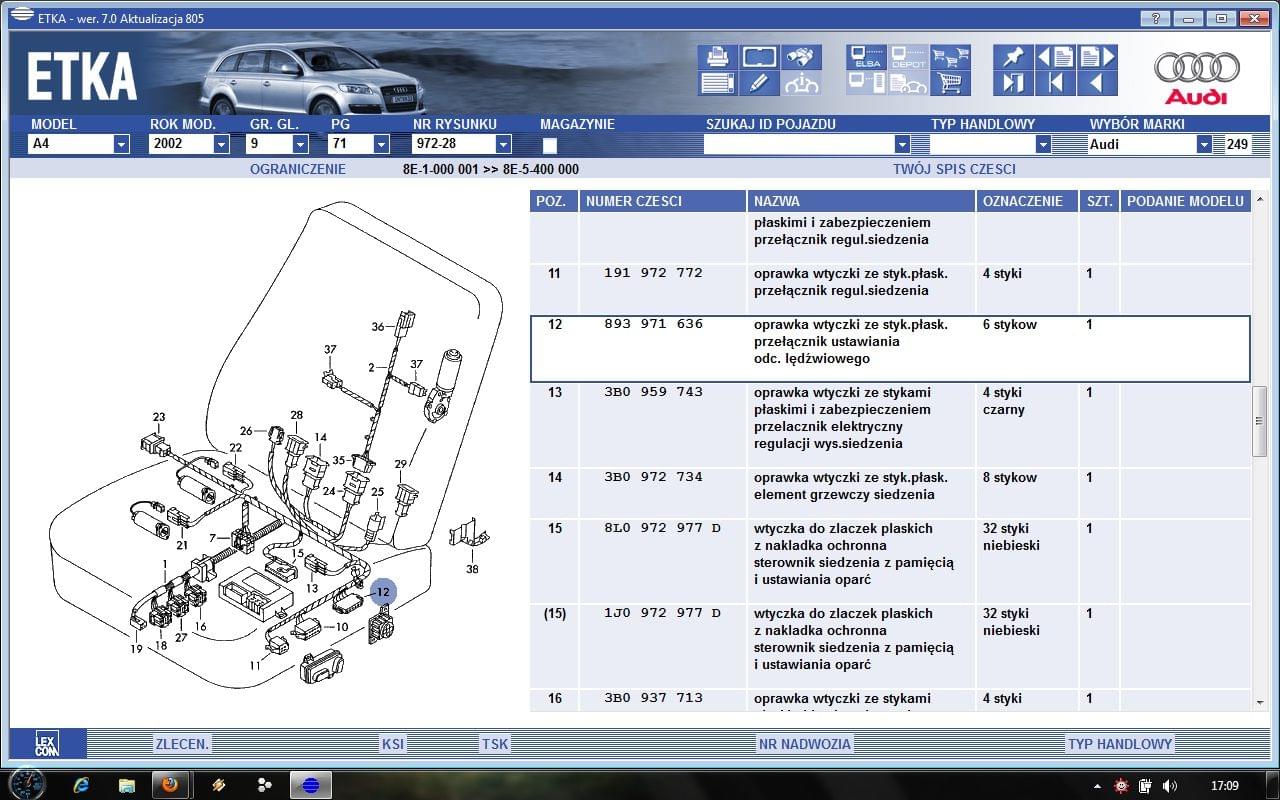Launch the ELSA link icon
Viewport: 1280px width, 800px height.
[x=866, y=57]
